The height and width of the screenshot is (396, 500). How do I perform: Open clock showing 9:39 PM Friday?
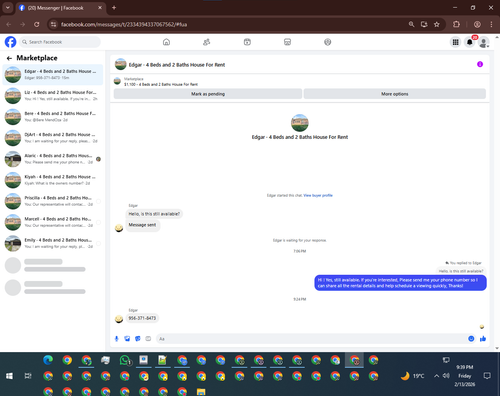pos(465,376)
